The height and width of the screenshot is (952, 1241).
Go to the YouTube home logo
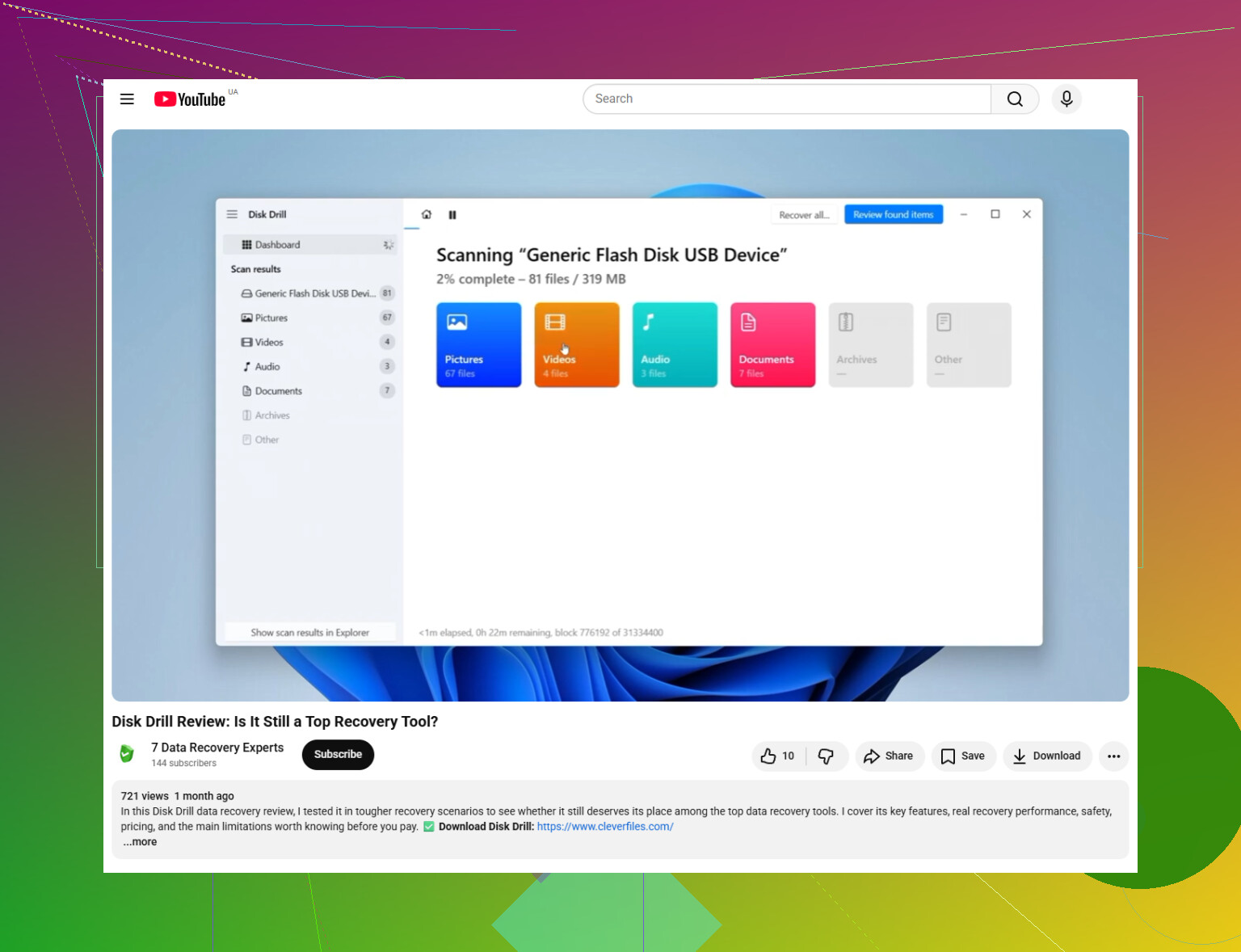coord(190,99)
